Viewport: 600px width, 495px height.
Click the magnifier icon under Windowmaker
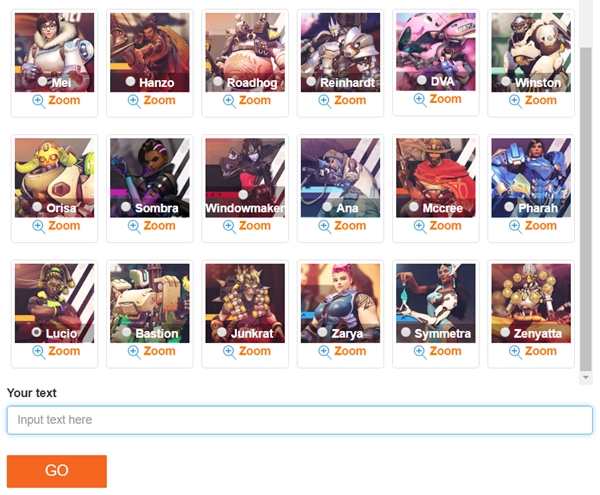(x=229, y=227)
